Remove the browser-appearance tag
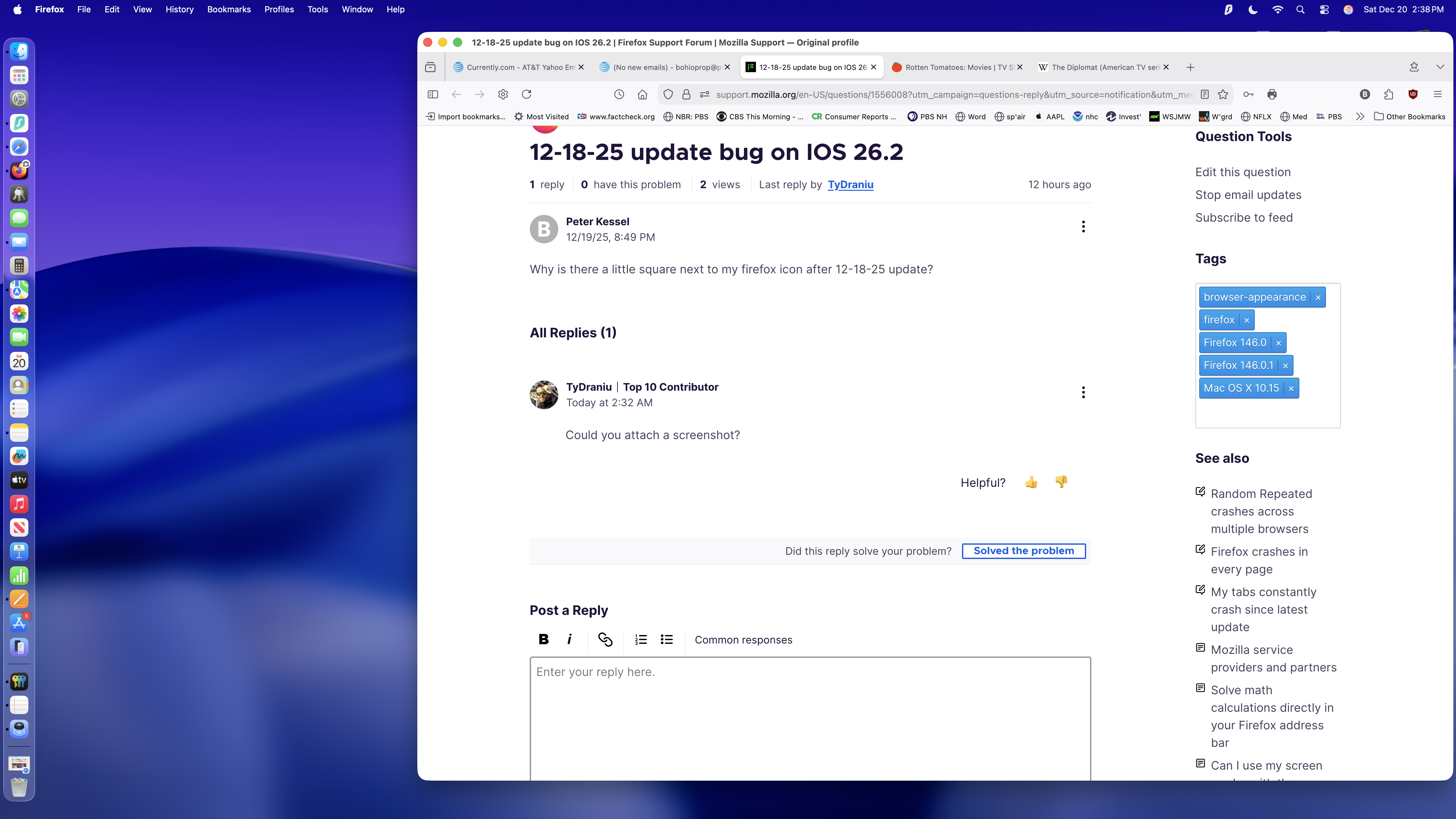 point(1318,297)
